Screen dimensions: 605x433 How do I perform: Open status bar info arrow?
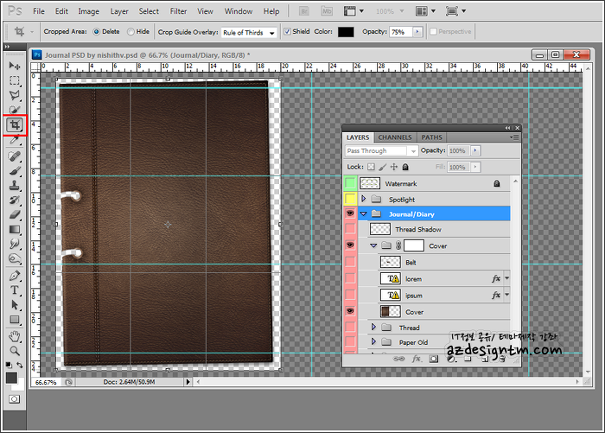(x=188, y=382)
